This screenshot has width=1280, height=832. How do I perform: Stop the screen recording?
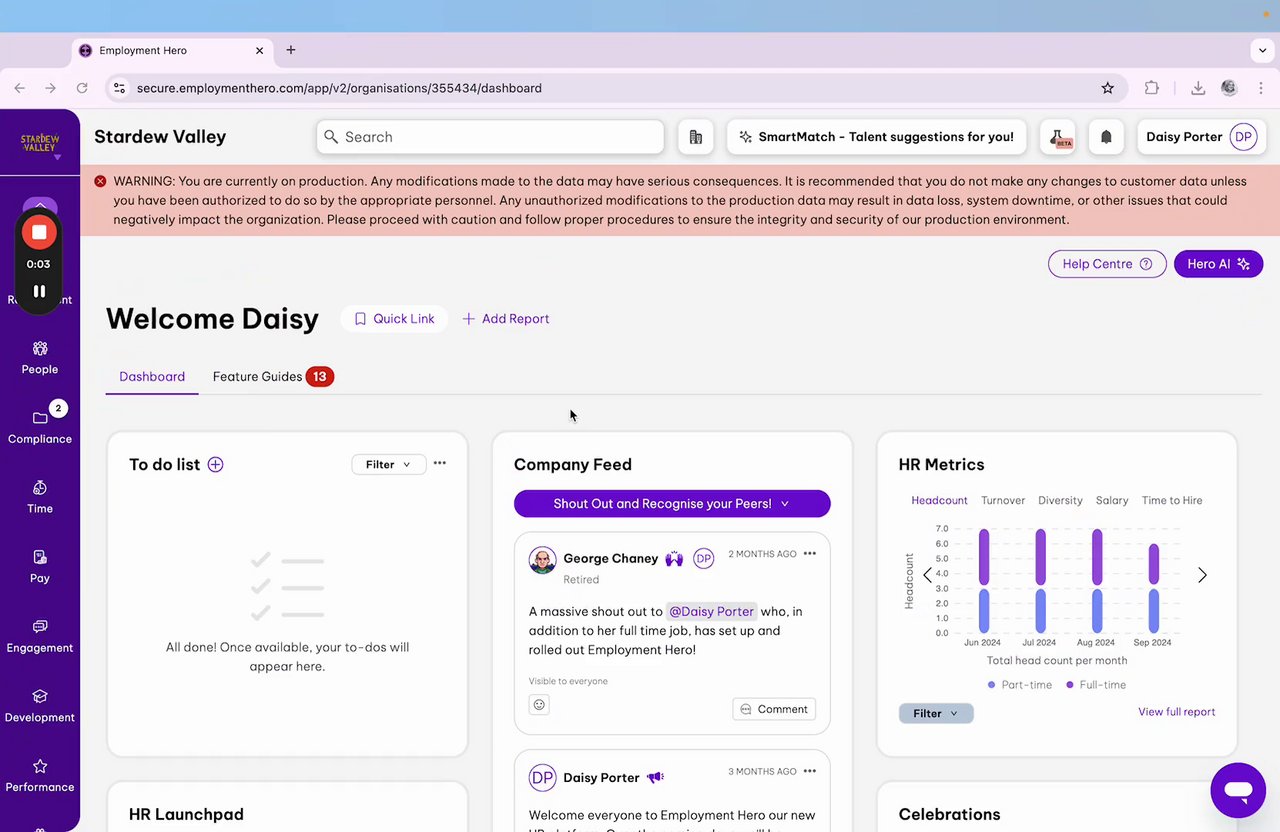(39, 232)
